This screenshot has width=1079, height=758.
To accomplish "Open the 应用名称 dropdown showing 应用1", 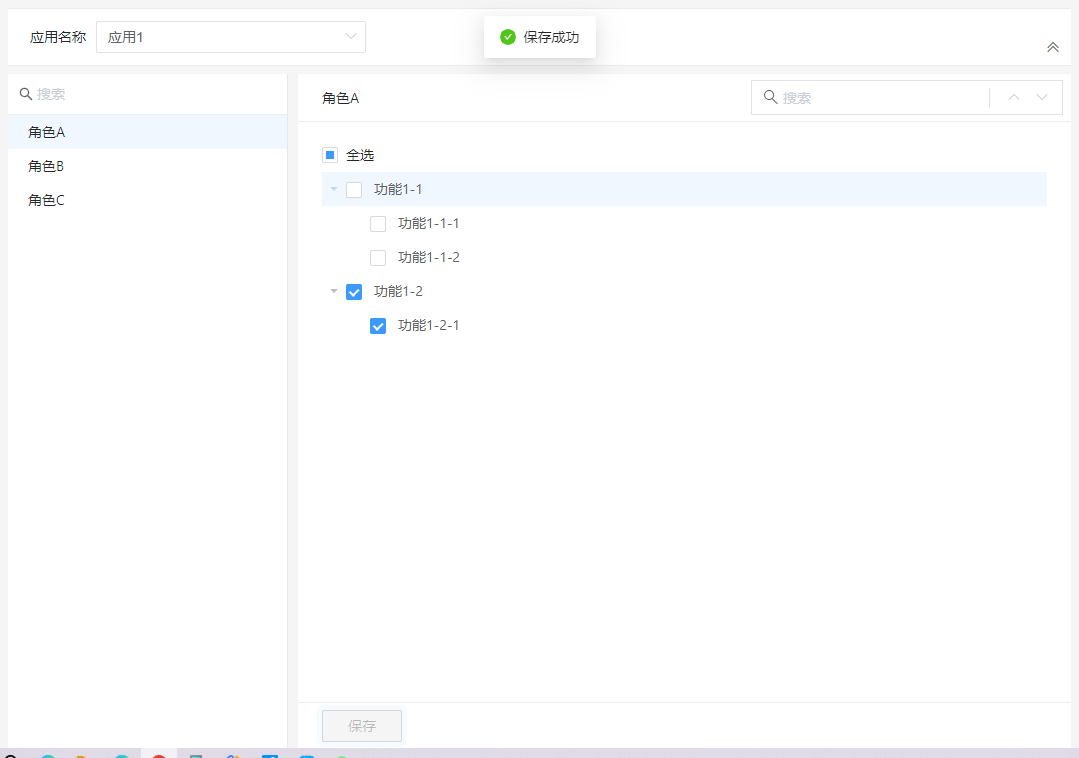I will point(230,37).
